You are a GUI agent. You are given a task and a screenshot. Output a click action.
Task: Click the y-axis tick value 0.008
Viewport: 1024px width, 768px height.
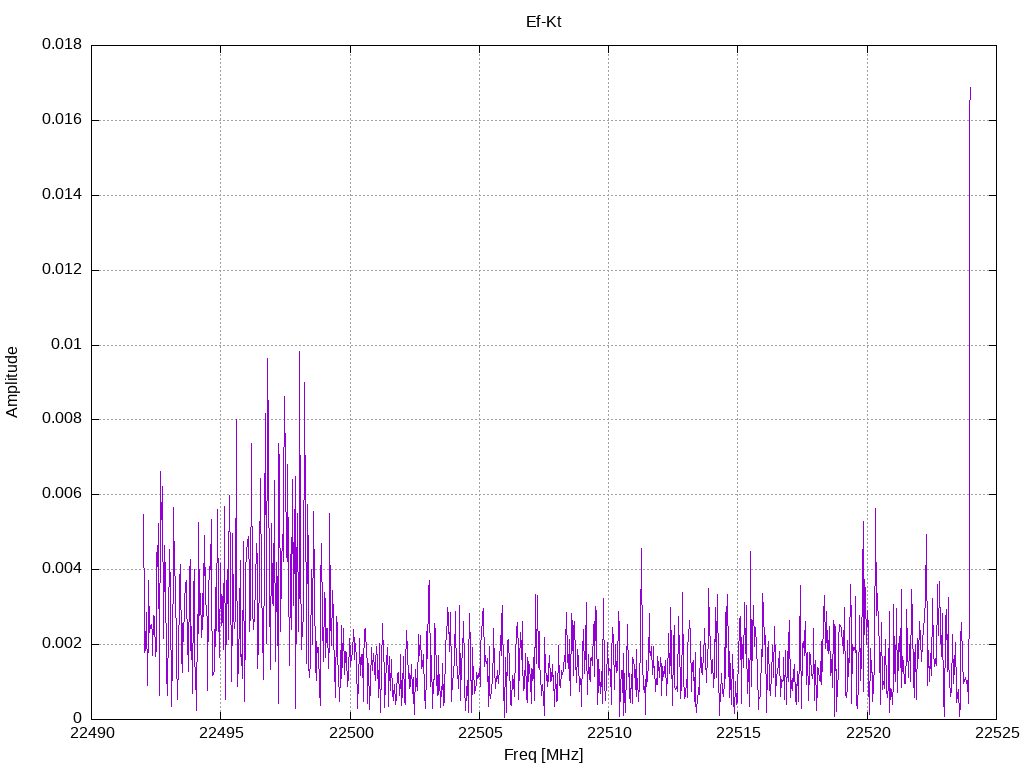point(62,419)
